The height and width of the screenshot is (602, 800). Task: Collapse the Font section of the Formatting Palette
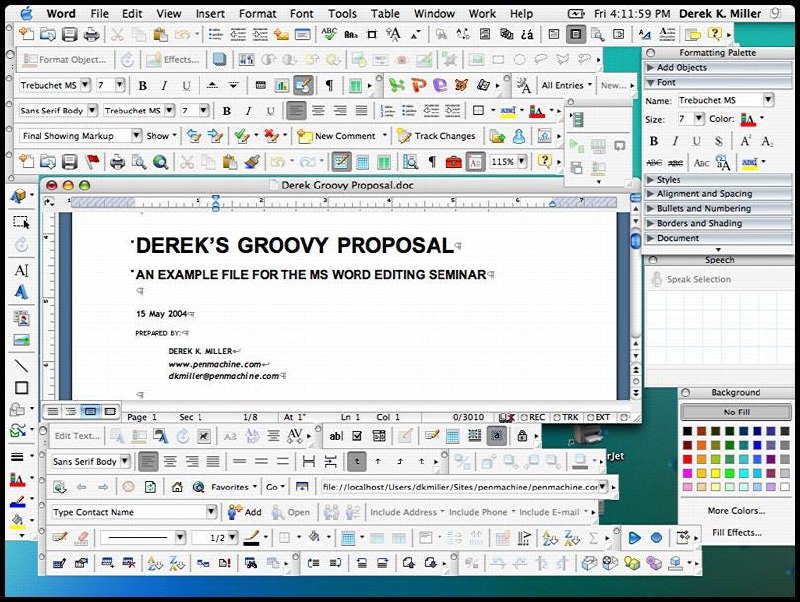pyautogui.click(x=653, y=83)
